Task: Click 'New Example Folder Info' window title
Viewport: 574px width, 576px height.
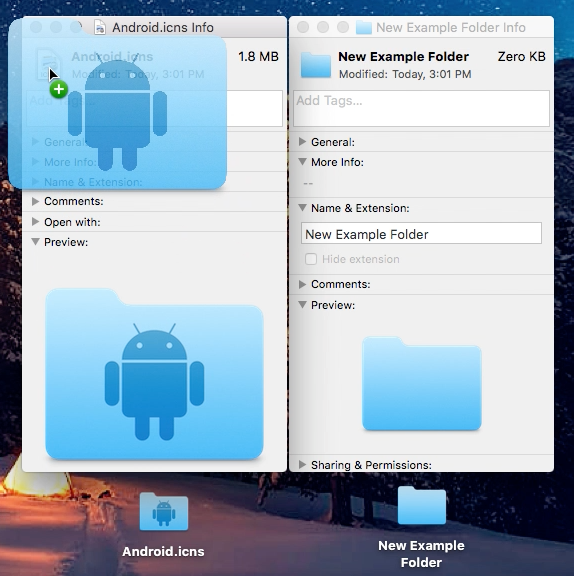Action: click(x=451, y=28)
